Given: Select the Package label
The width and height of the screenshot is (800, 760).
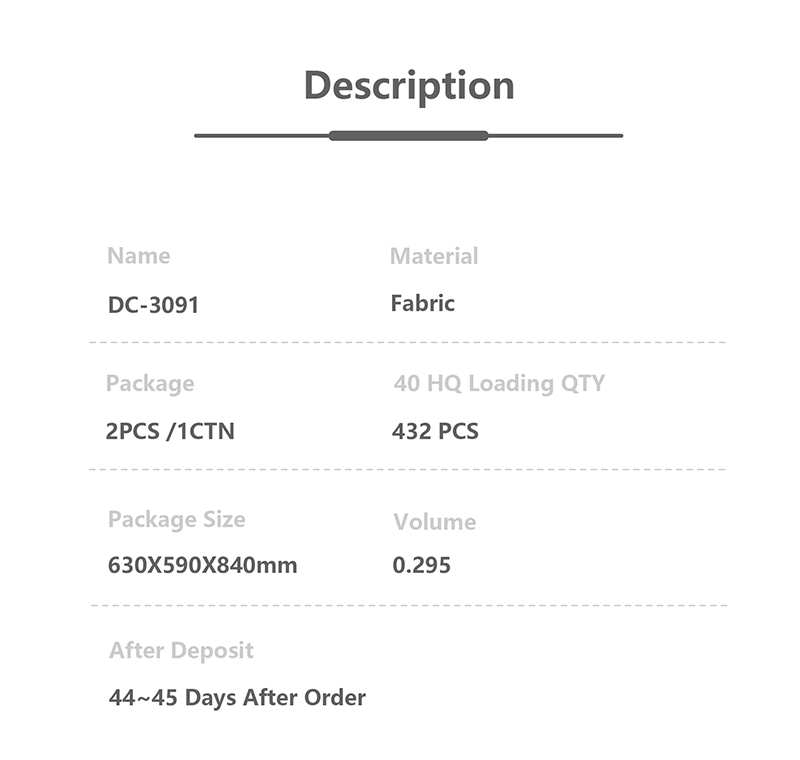Looking at the screenshot, I should (150, 384).
